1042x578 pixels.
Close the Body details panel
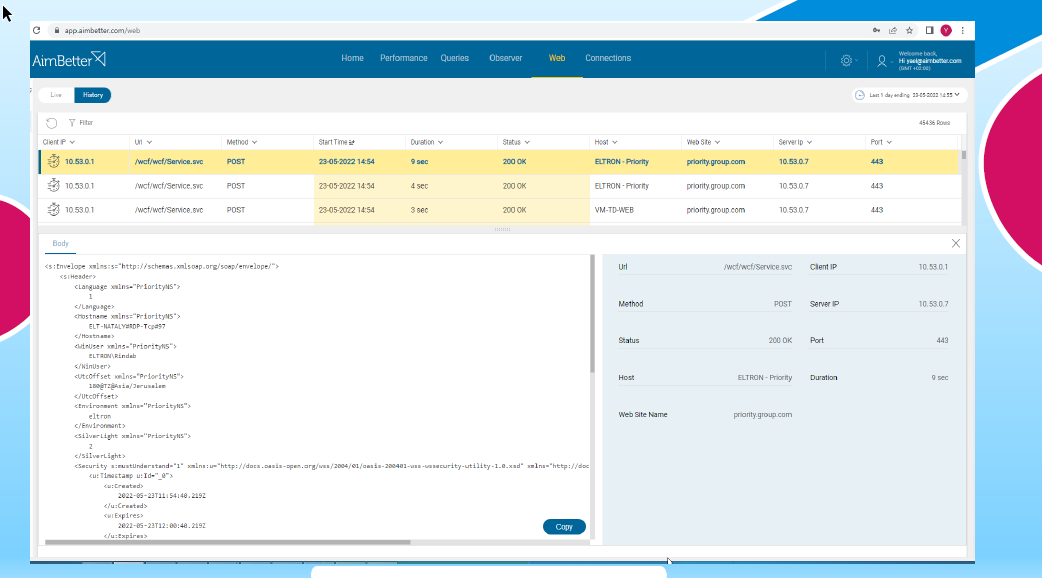[955, 243]
